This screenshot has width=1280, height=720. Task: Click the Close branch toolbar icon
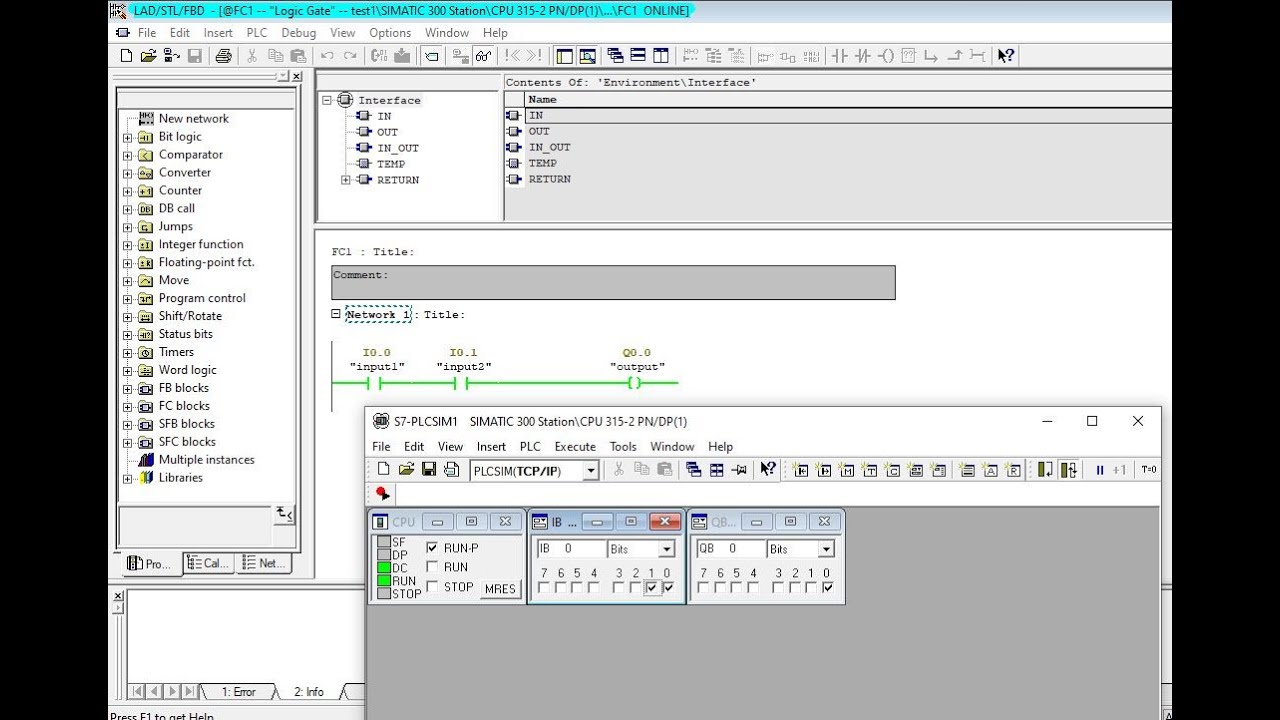(955, 56)
